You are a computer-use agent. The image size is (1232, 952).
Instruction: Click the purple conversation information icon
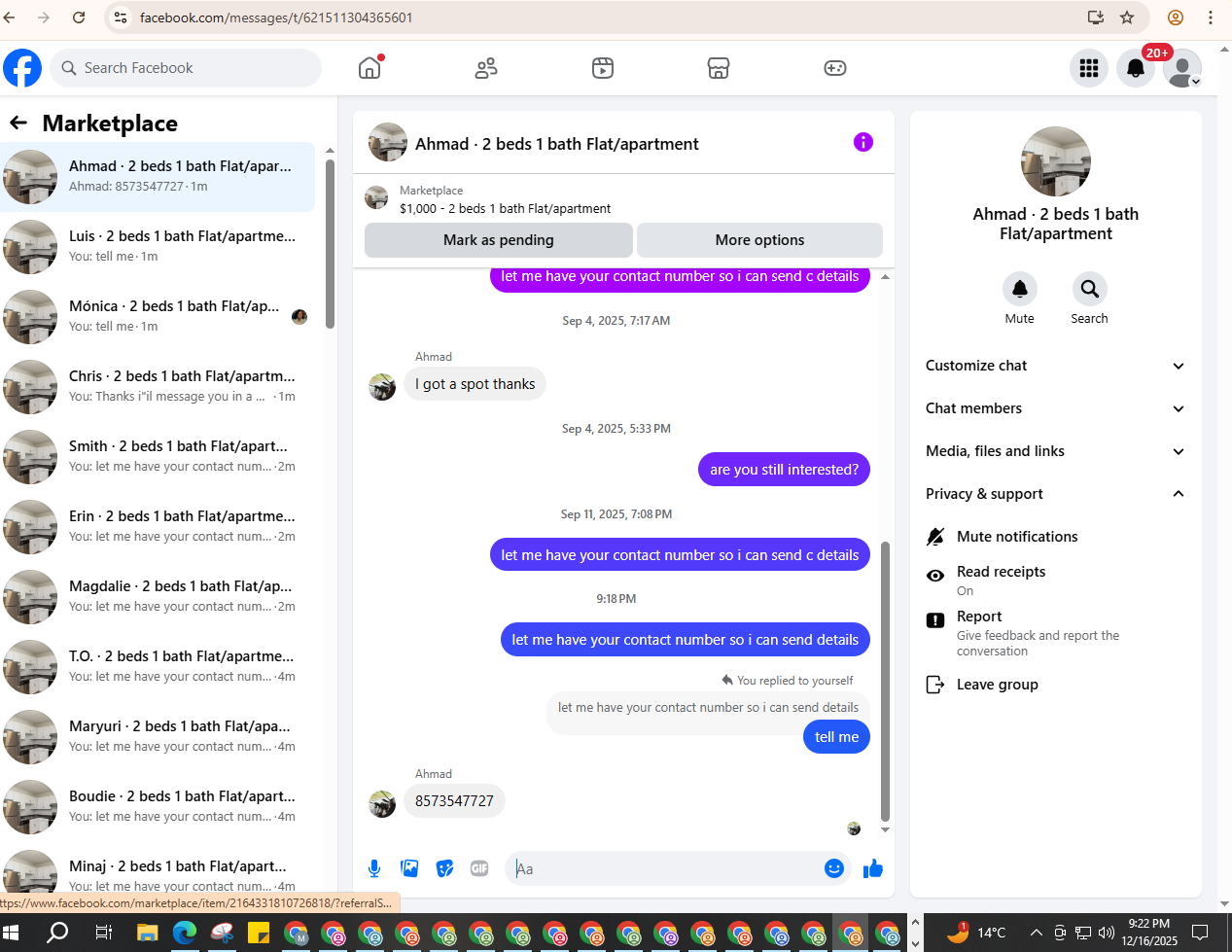(863, 142)
